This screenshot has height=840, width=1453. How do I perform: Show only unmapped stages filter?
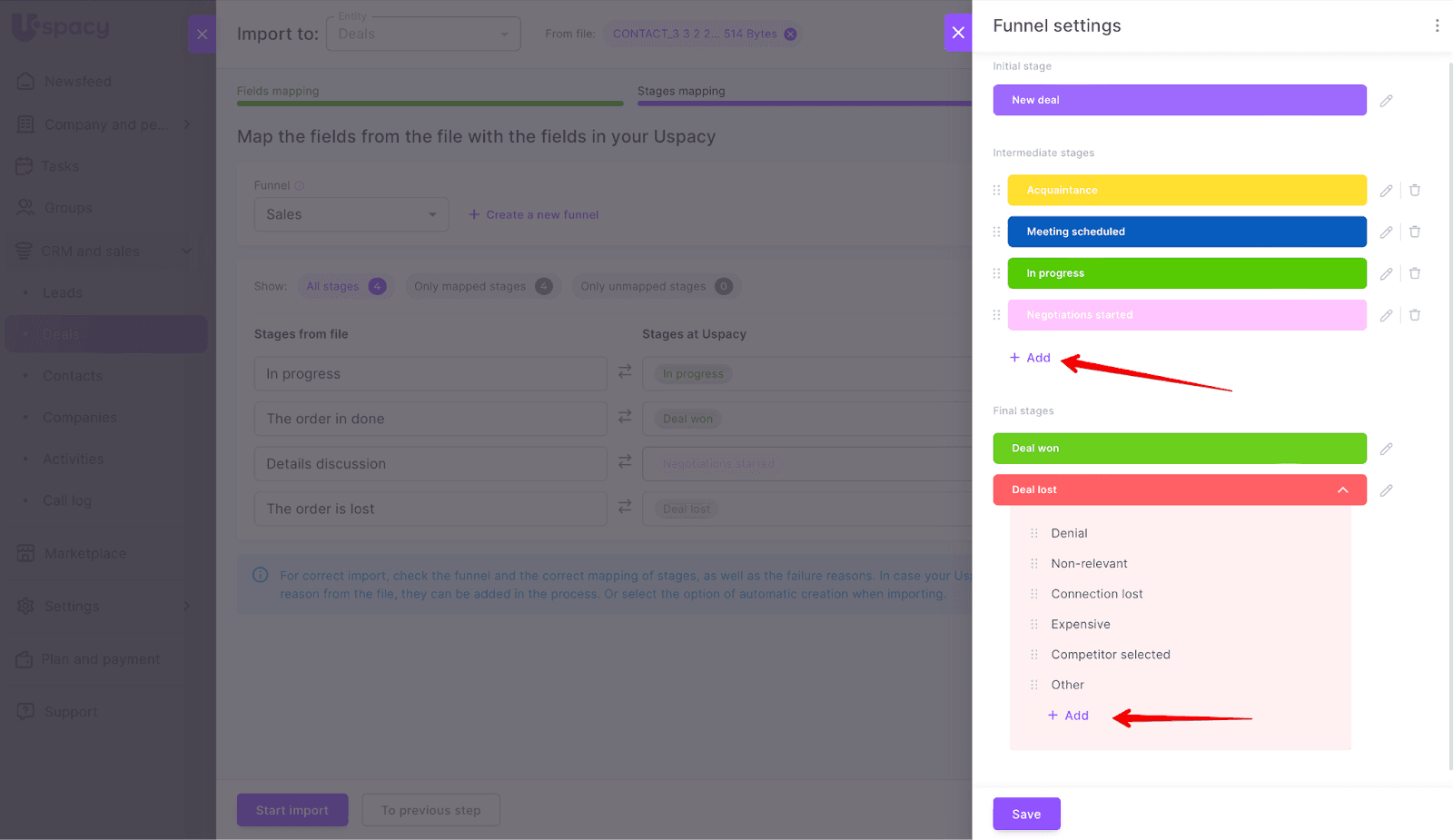(656, 286)
